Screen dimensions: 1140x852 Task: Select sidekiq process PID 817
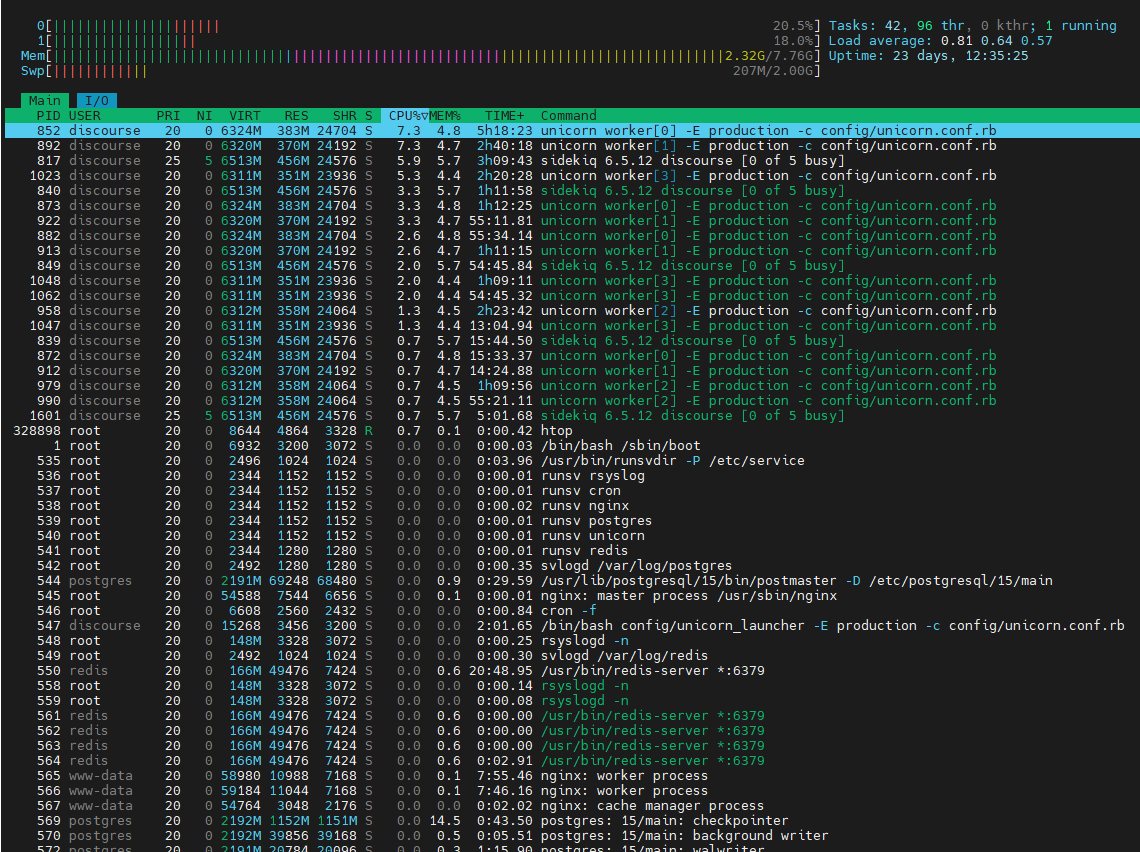(x=570, y=161)
